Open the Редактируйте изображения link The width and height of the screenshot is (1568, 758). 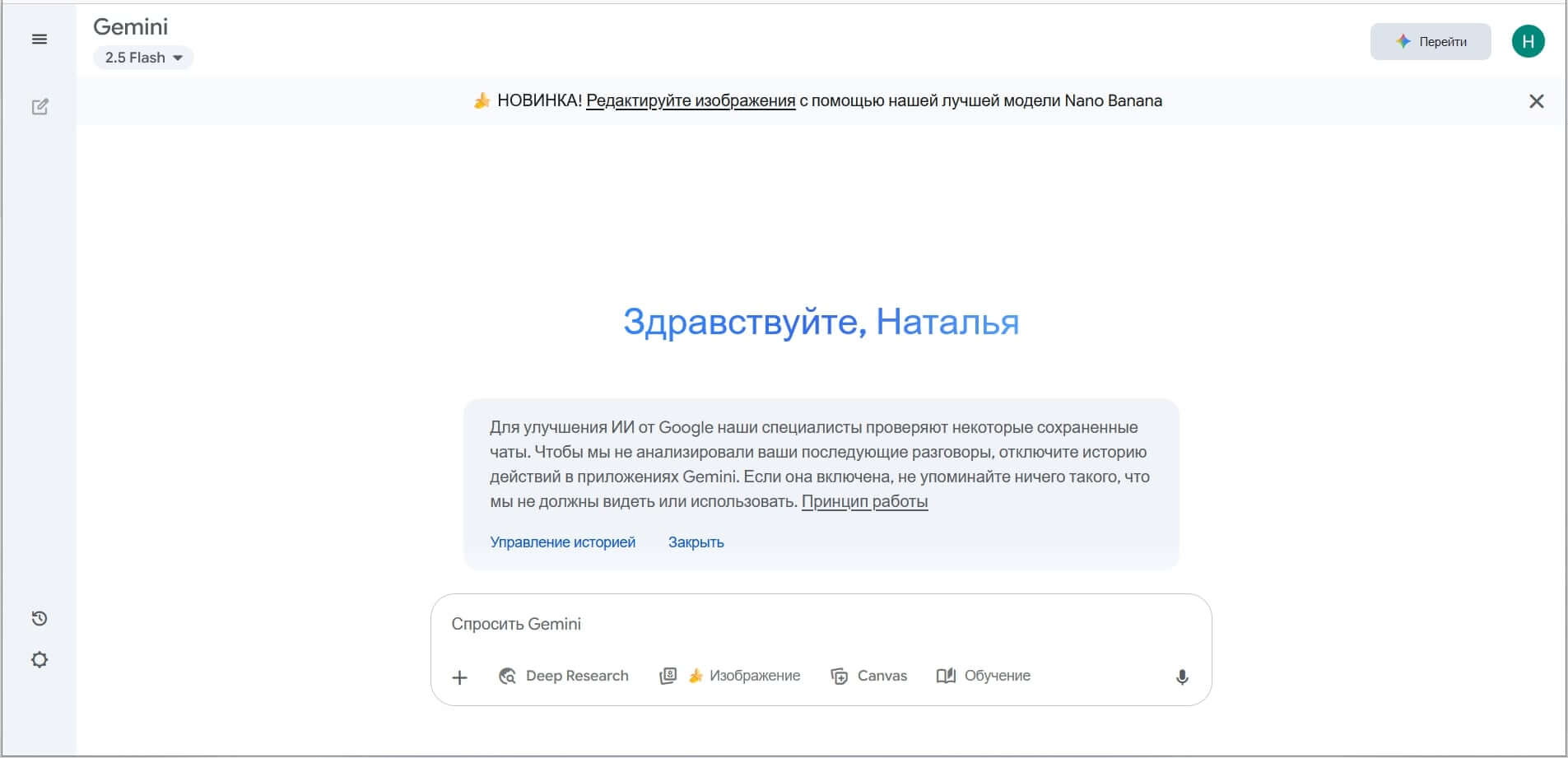click(x=691, y=100)
